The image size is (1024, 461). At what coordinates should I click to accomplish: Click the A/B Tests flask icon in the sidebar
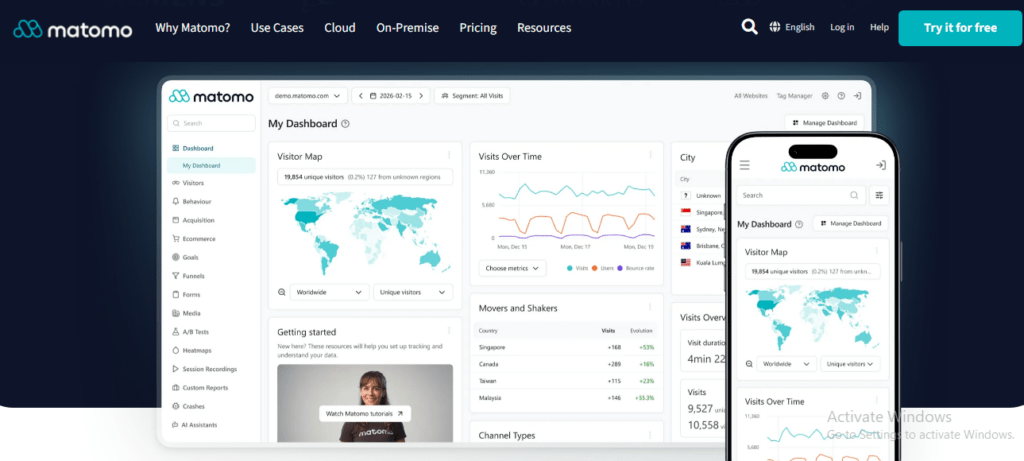coord(176,332)
